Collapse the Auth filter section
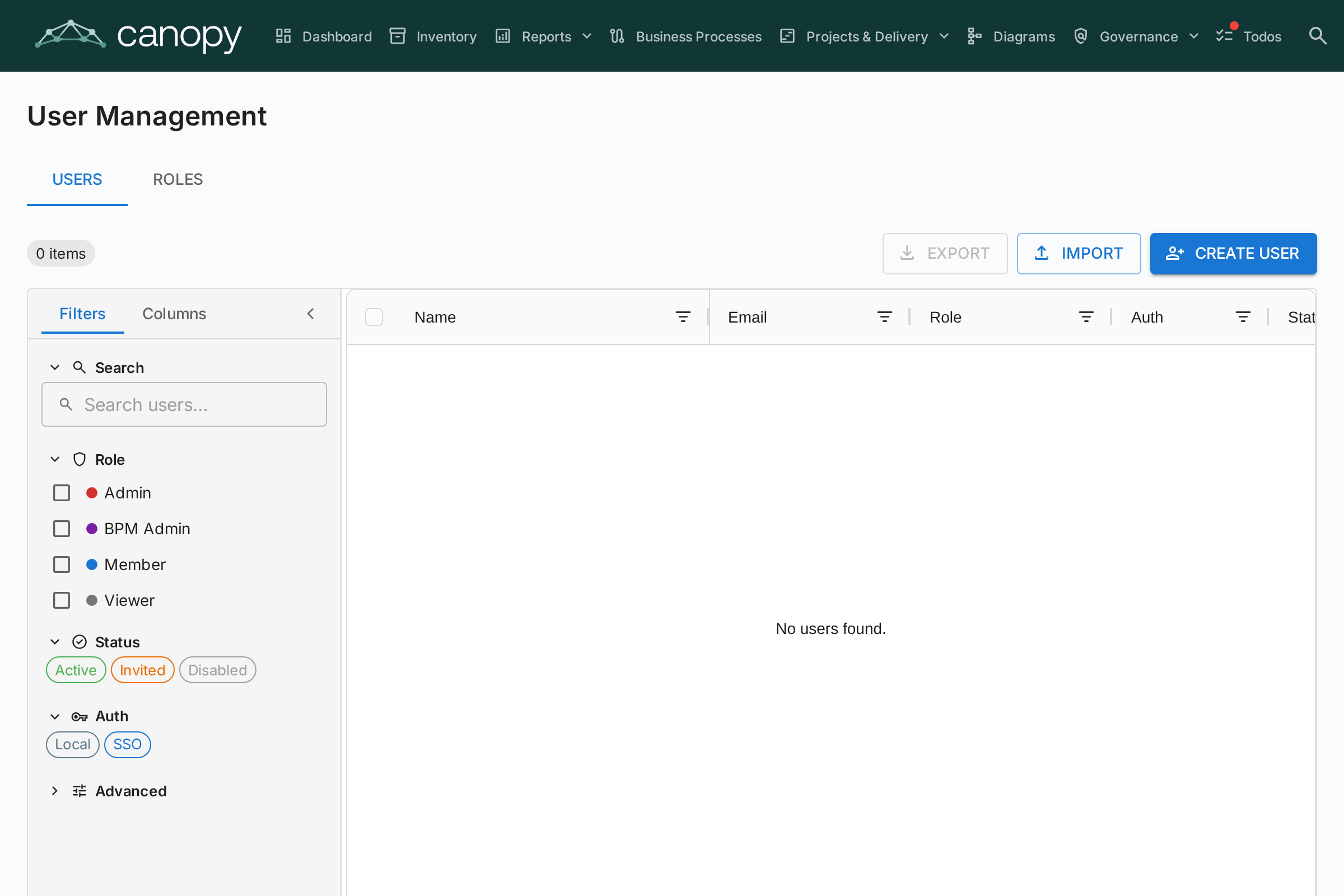1344x896 pixels. (55, 717)
